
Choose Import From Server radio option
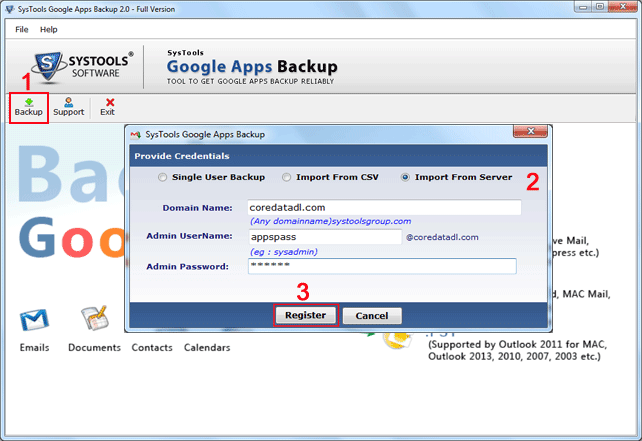[405, 177]
